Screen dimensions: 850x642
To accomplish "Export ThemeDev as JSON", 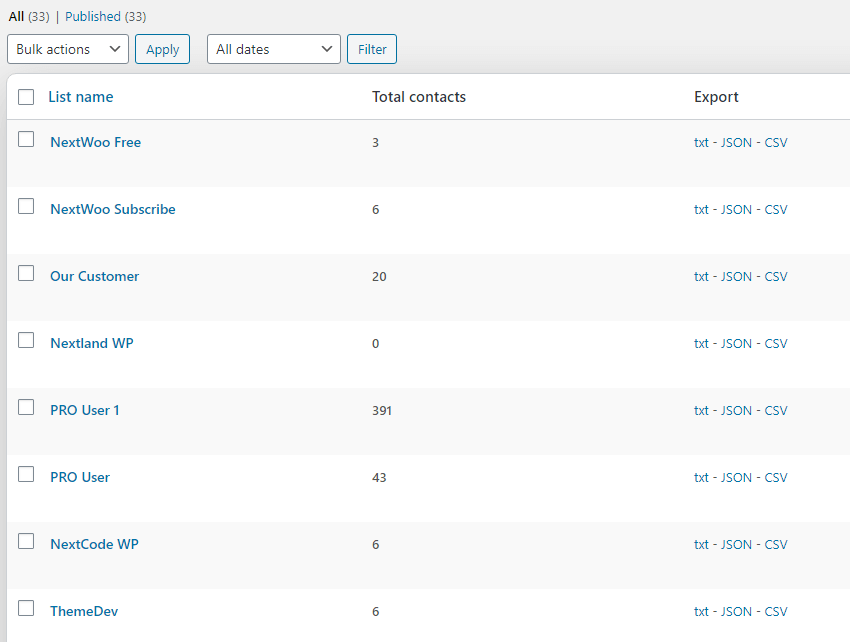I will [x=736, y=612].
